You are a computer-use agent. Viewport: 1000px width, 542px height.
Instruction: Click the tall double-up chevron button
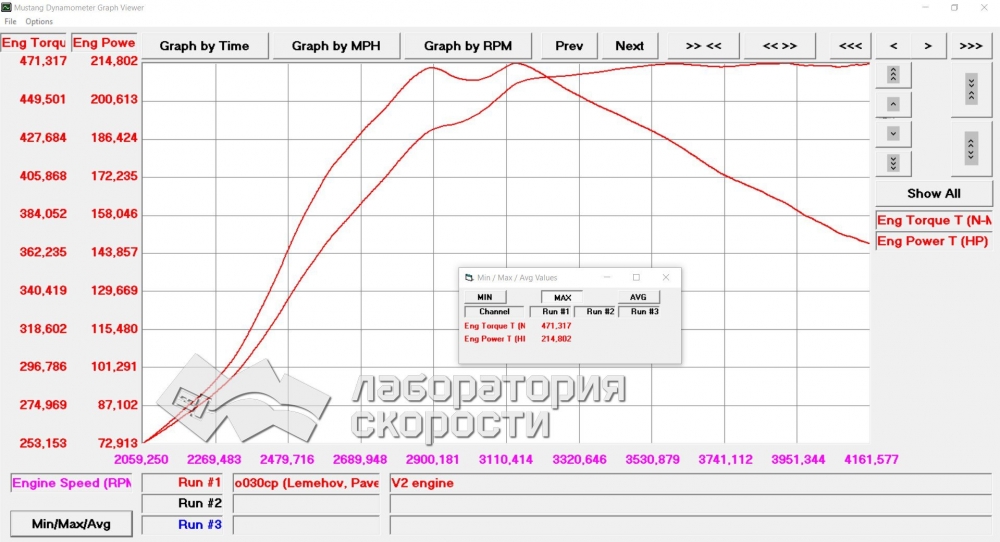click(971, 149)
